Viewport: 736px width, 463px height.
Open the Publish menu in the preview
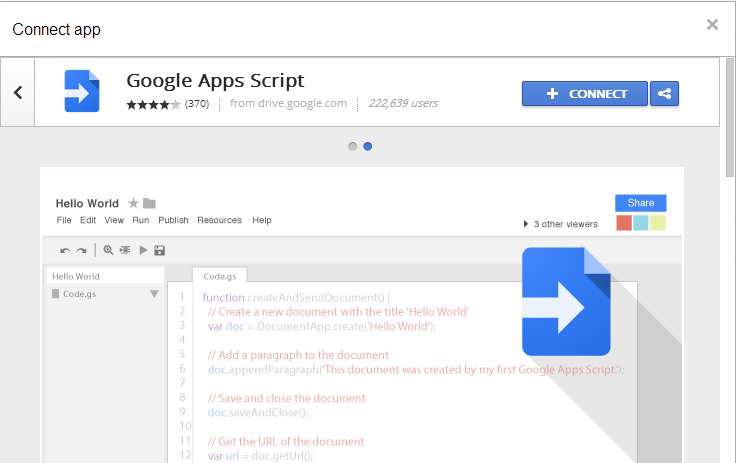click(x=173, y=220)
